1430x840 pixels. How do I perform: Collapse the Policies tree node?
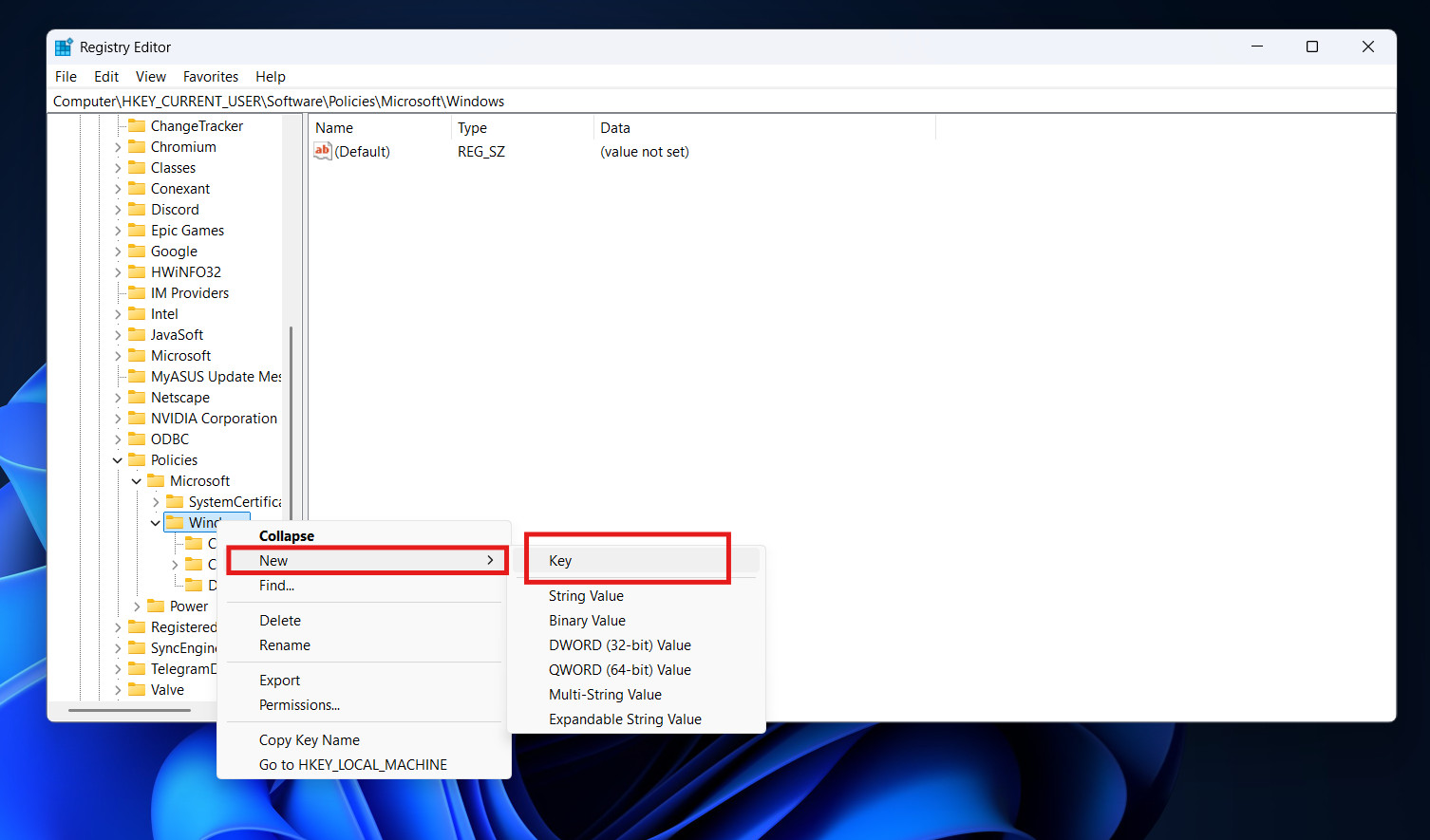118,460
